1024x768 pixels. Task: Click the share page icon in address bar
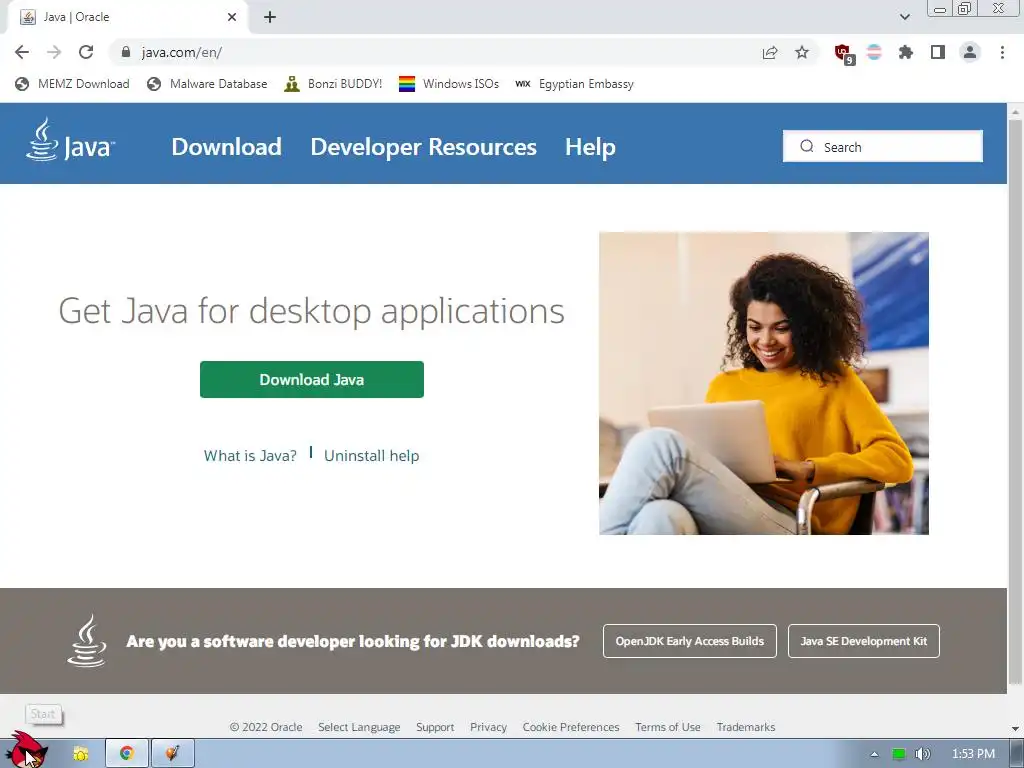(x=770, y=52)
